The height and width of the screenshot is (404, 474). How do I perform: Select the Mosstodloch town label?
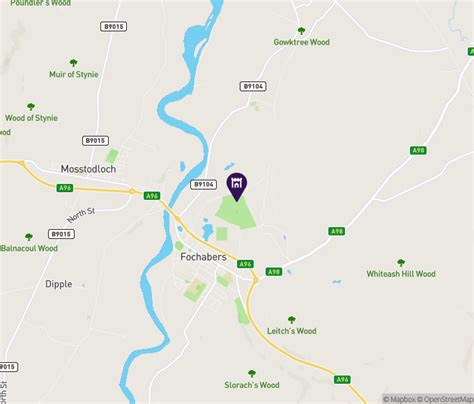point(88,169)
